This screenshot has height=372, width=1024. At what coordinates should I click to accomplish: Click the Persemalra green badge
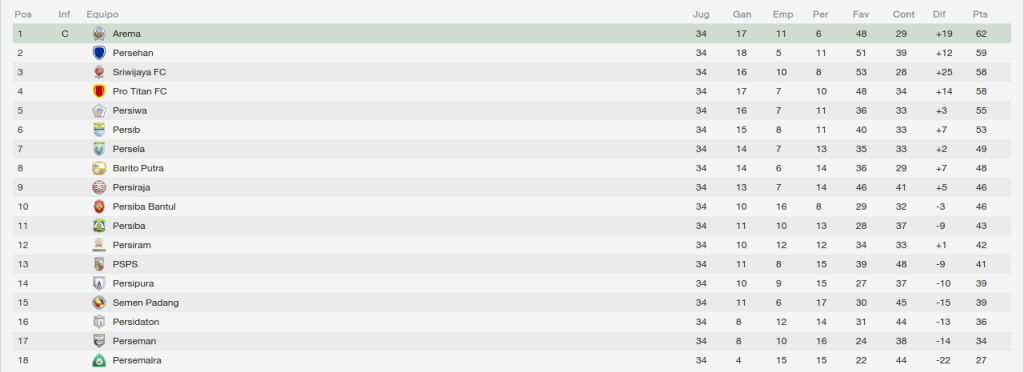[x=99, y=360]
